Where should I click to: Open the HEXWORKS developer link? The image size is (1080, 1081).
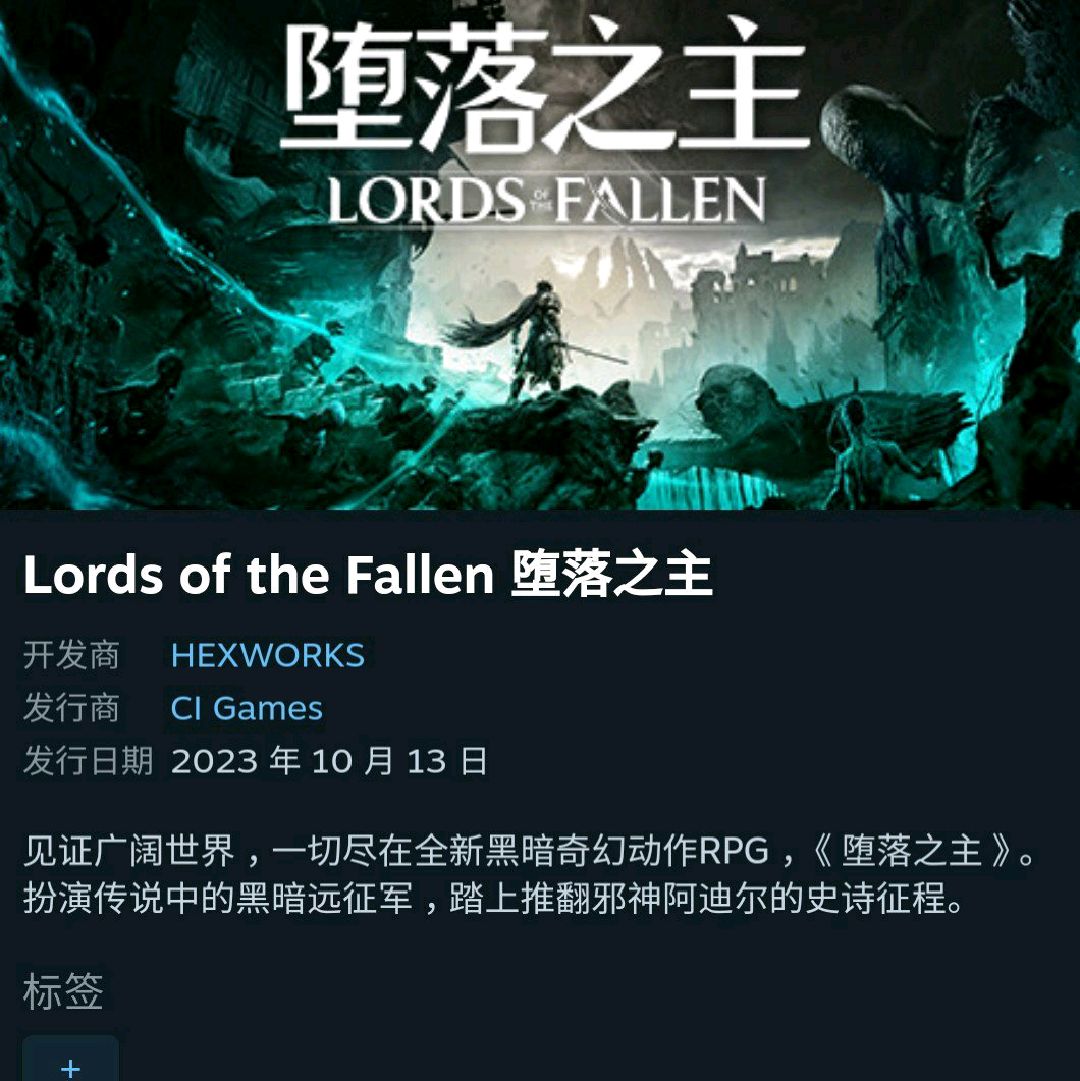tap(267, 655)
